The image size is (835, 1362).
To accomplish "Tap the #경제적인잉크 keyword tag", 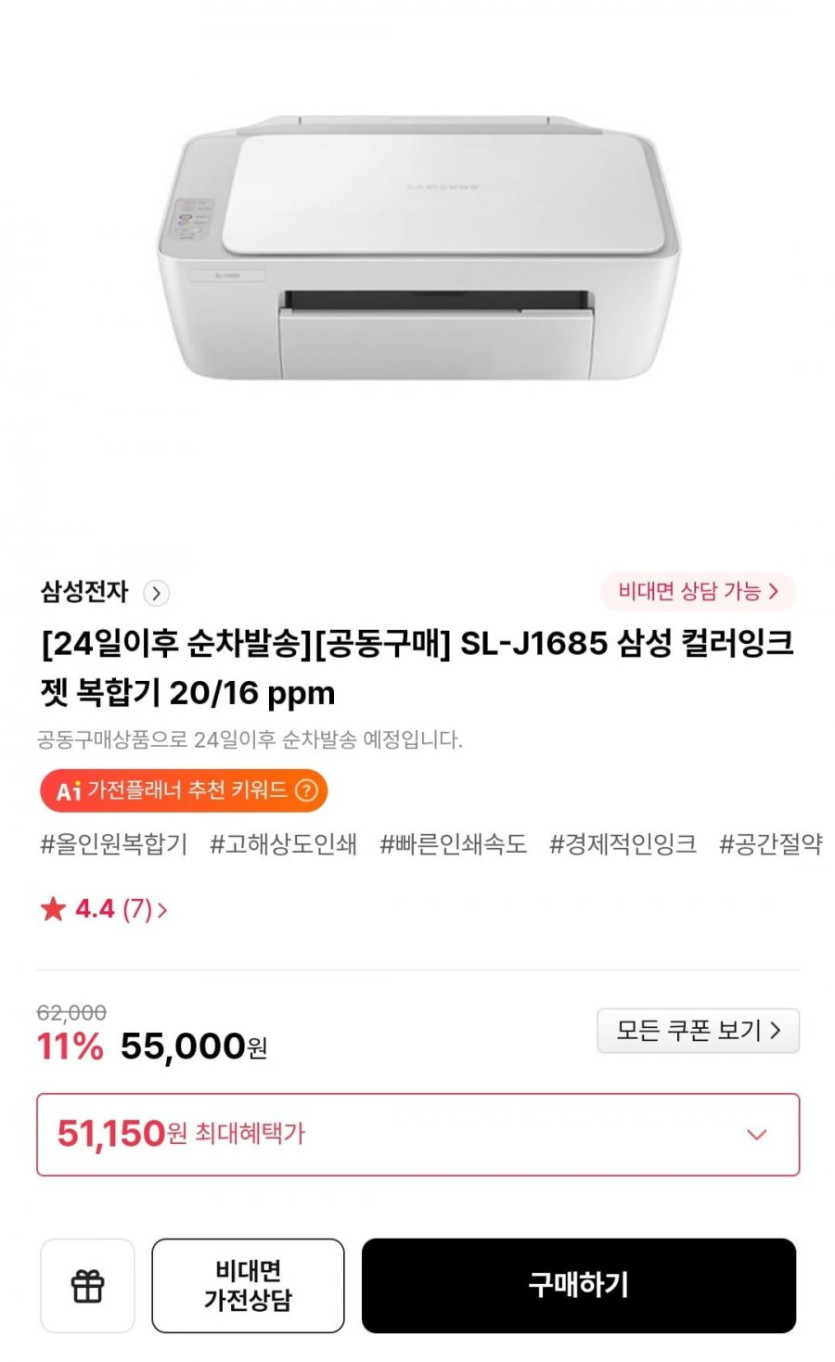I will click(x=623, y=845).
